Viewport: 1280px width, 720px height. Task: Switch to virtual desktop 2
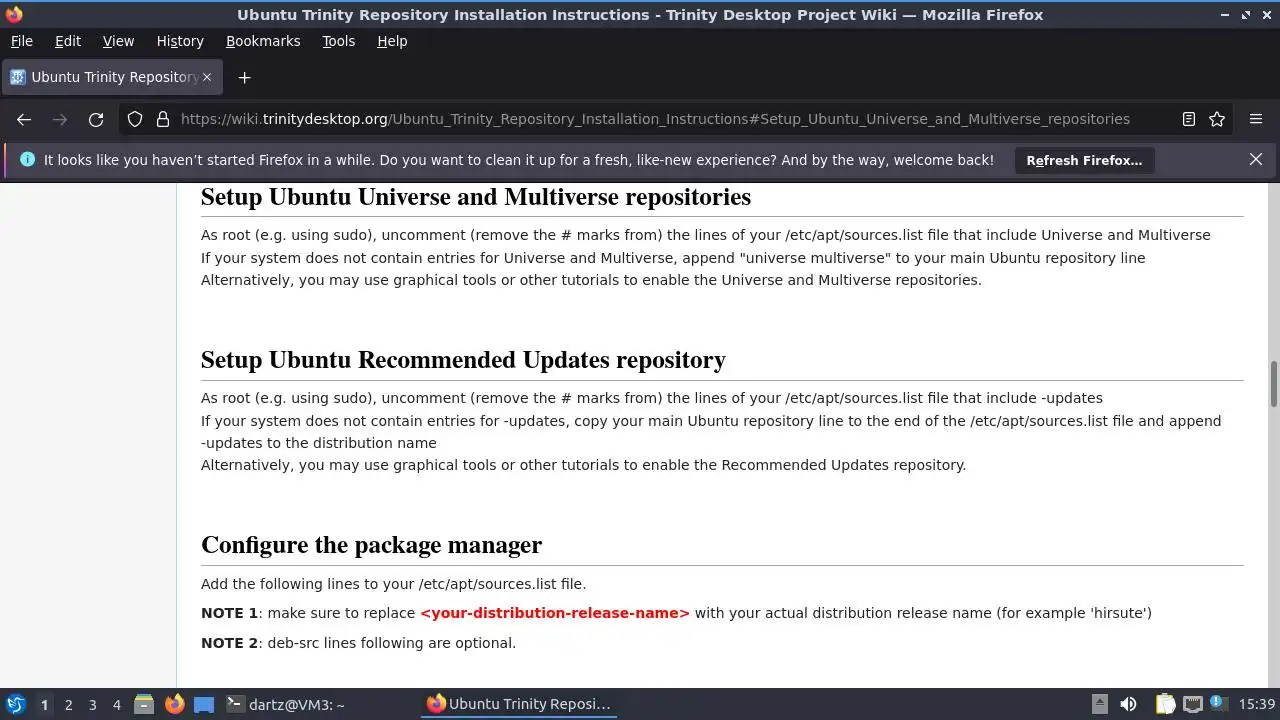[x=68, y=704]
